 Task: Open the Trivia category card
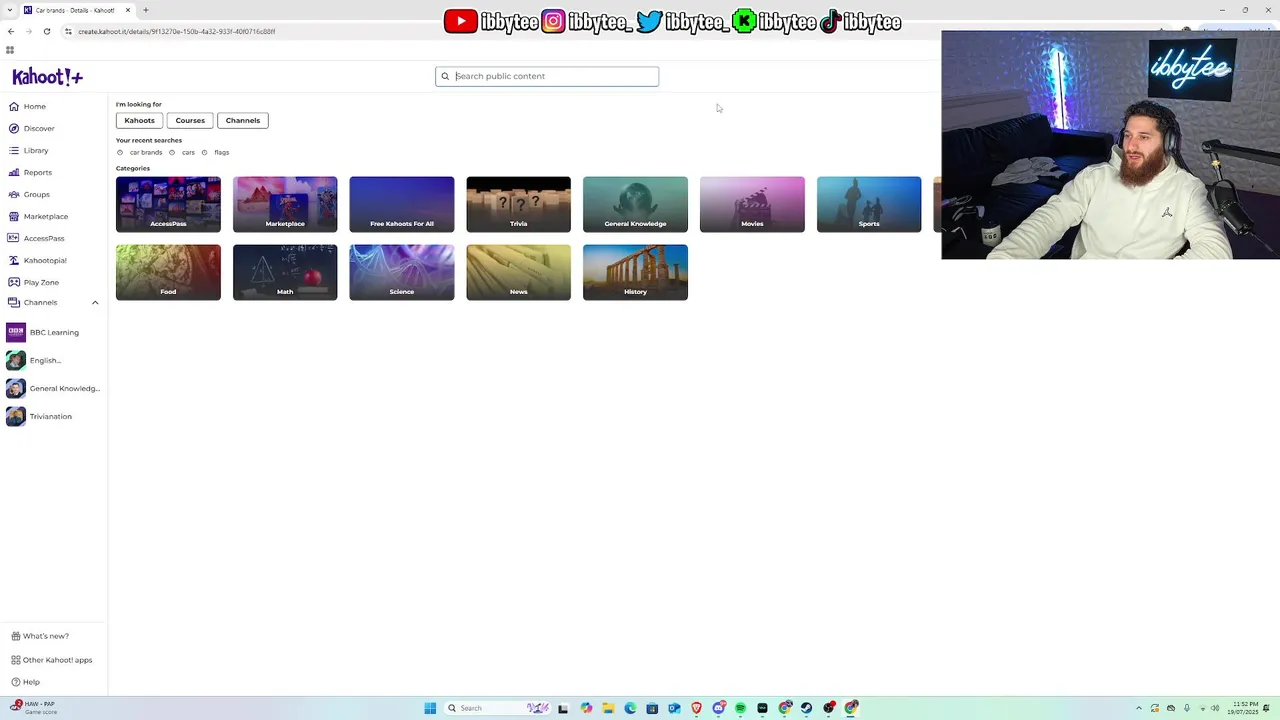[x=518, y=204]
